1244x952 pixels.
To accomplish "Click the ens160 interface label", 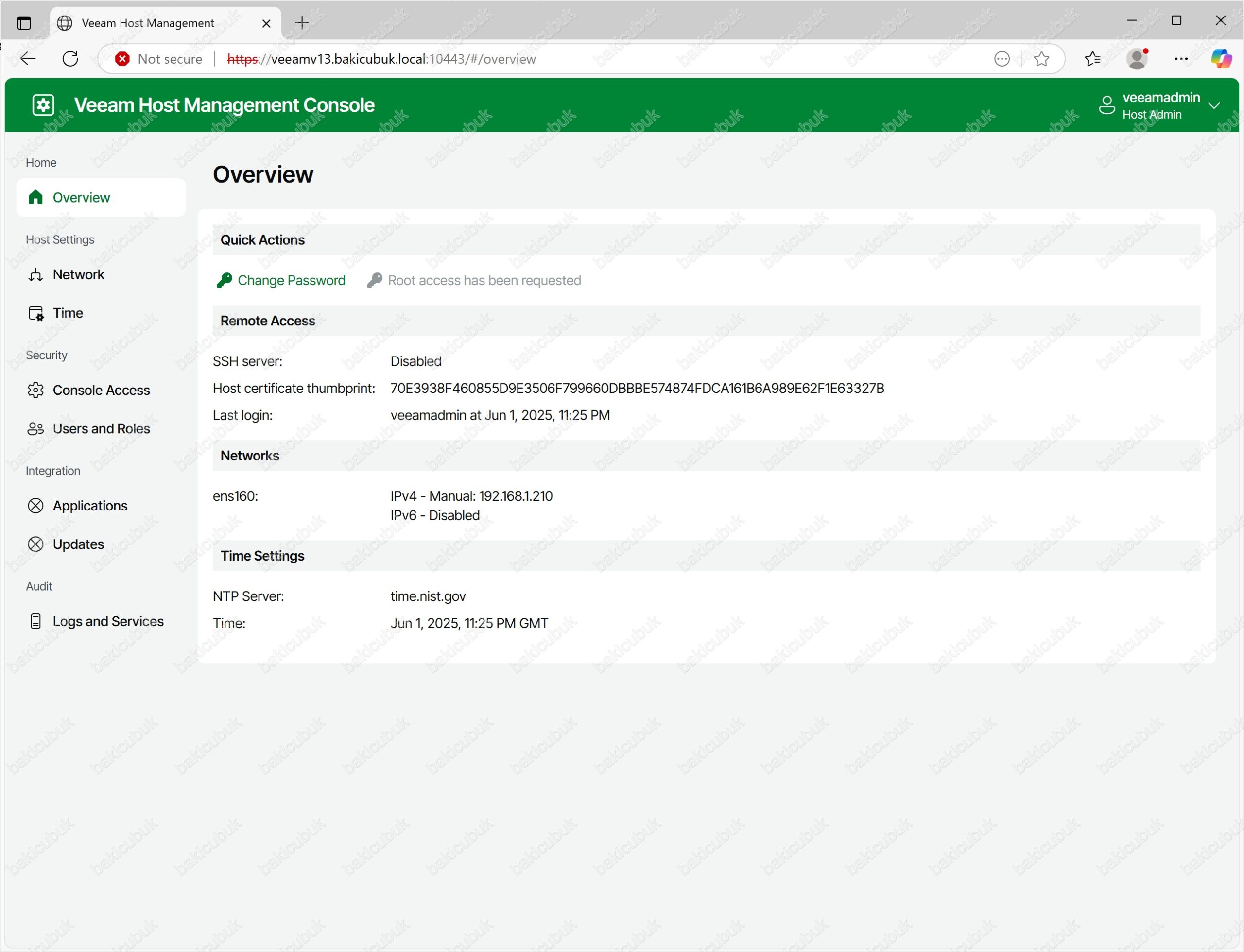I will (x=235, y=496).
